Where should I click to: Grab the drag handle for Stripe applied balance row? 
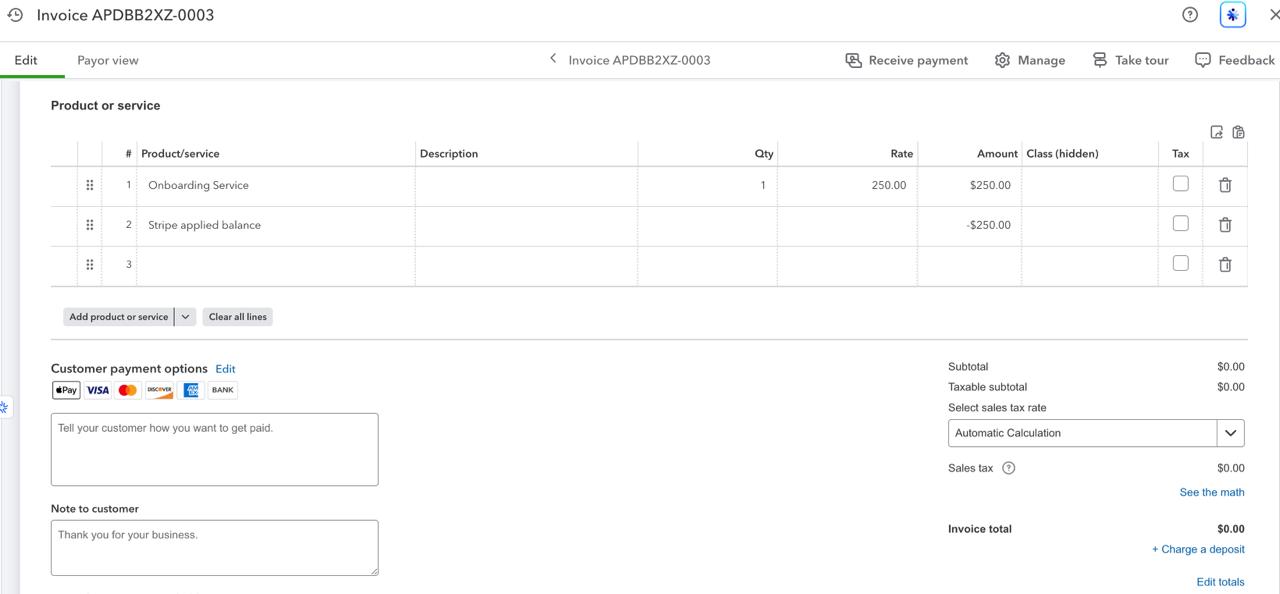pos(90,225)
